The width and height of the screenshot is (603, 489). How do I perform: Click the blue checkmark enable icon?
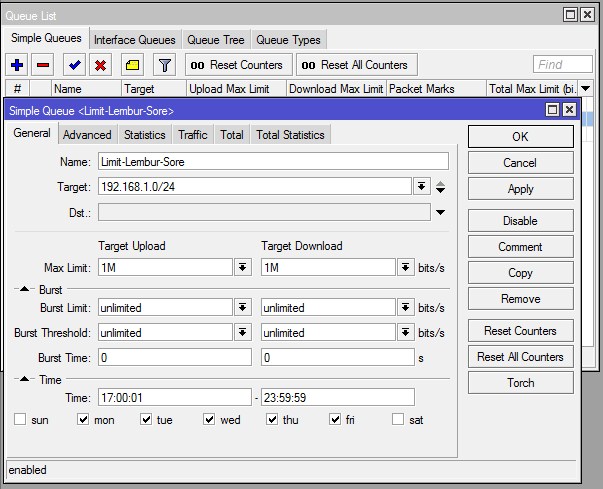[74, 65]
